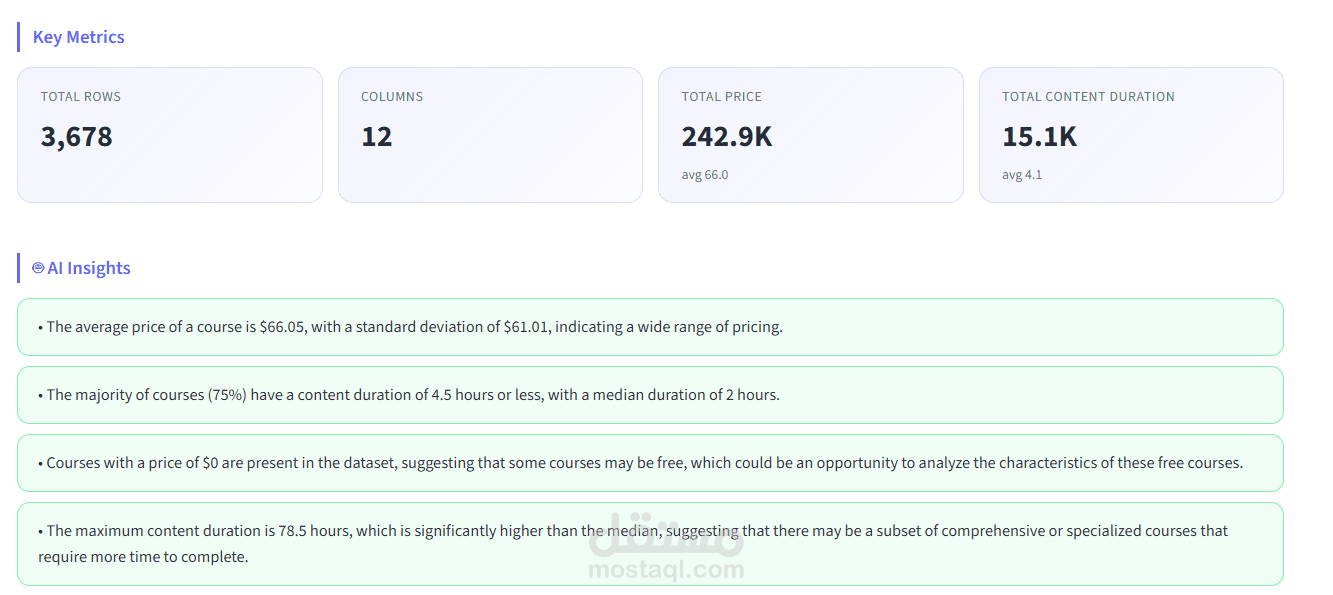The height and width of the screenshot is (595, 1333).
Task: Click the Key Metrics section heading
Action: [x=79, y=37]
